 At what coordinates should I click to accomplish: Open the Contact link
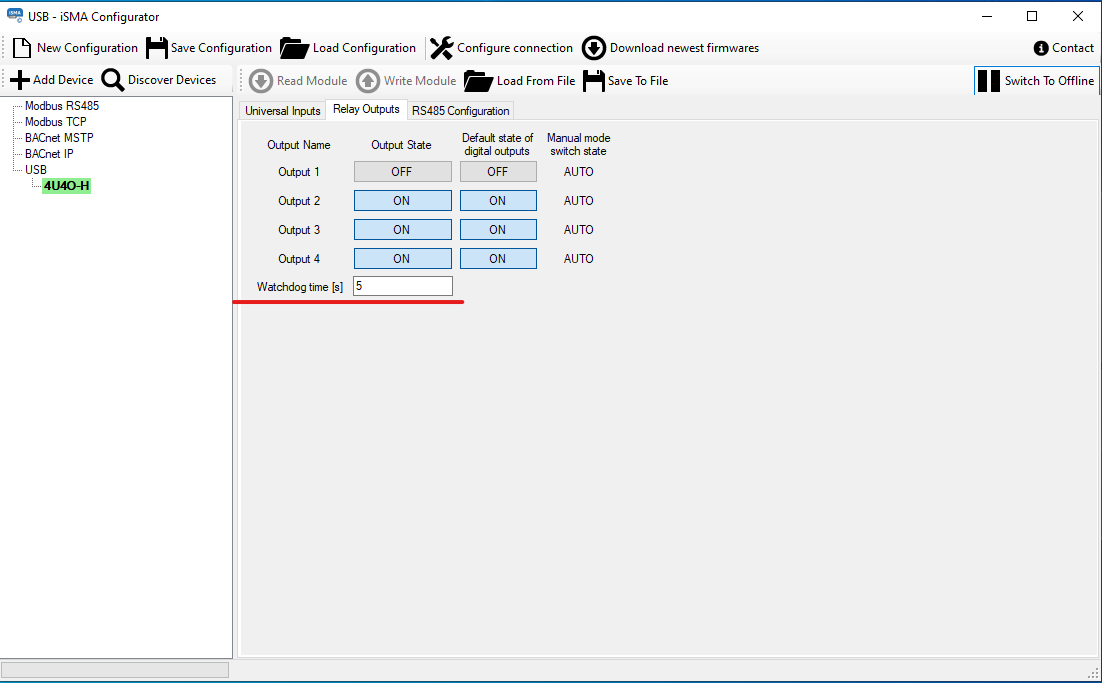tap(1064, 48)
